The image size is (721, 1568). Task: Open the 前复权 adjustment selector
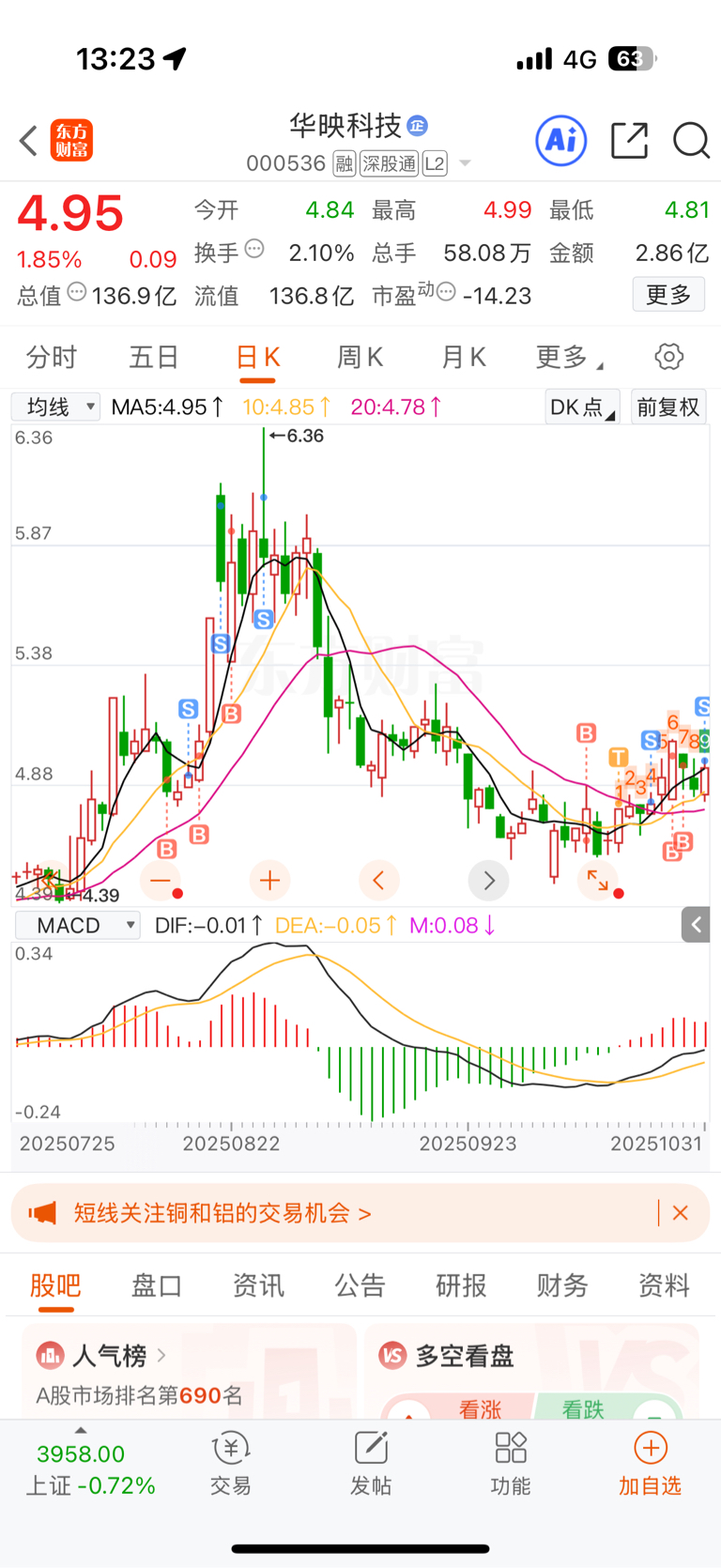click(668, 407)
